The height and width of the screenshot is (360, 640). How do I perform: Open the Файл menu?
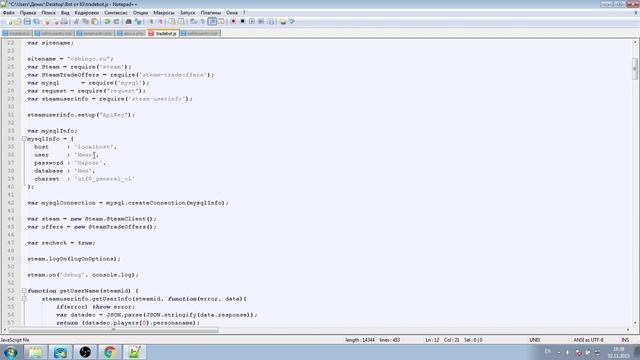pyautogui.click(x=9, y=13)
